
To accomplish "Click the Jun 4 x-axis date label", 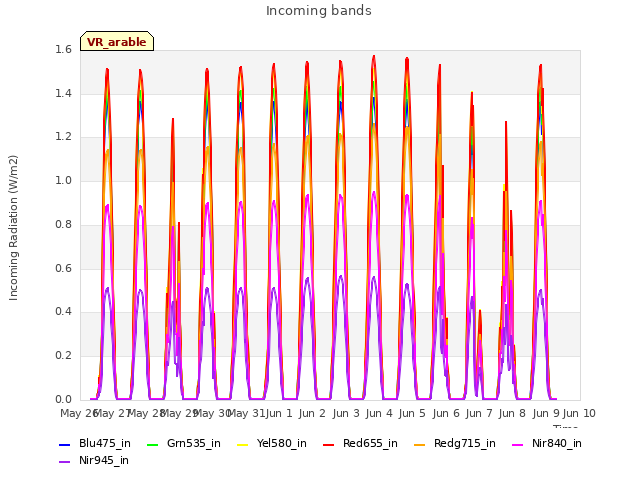I will (379, 413).
